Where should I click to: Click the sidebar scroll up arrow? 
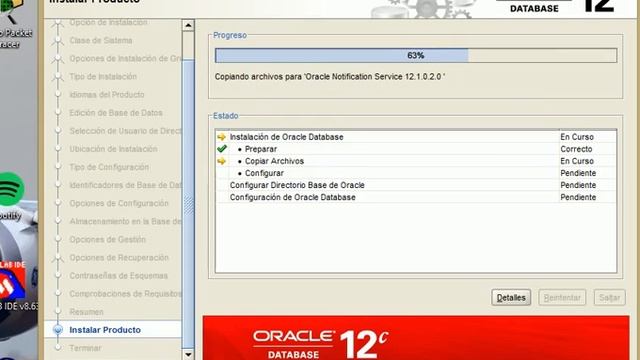(x=188, y=25)
